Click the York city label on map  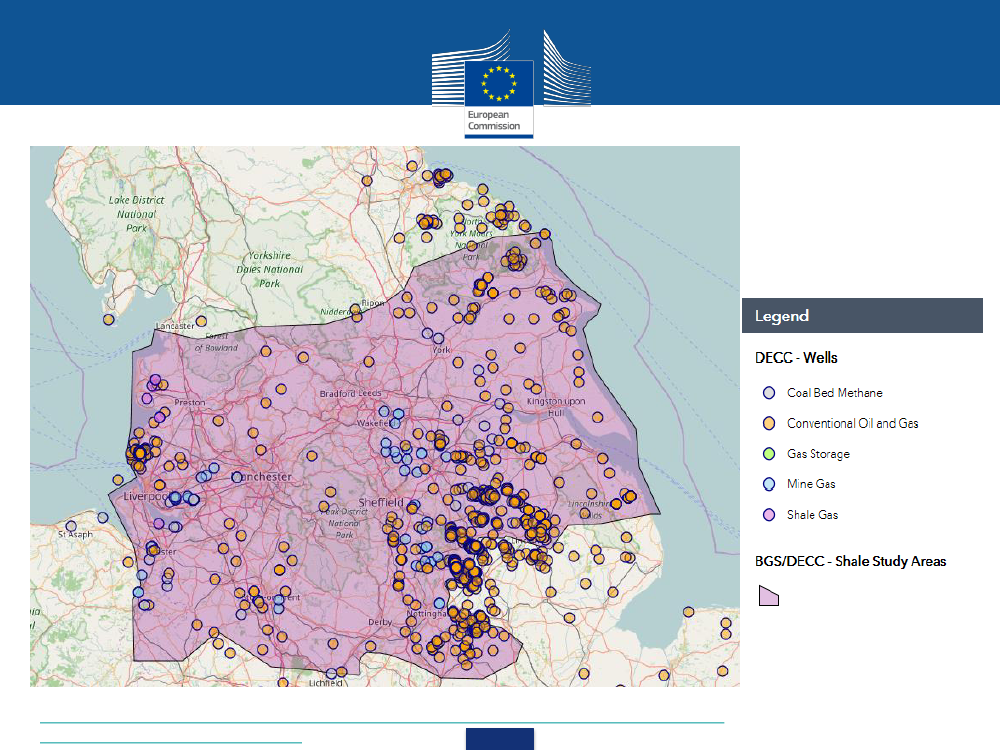pos(441,349)
